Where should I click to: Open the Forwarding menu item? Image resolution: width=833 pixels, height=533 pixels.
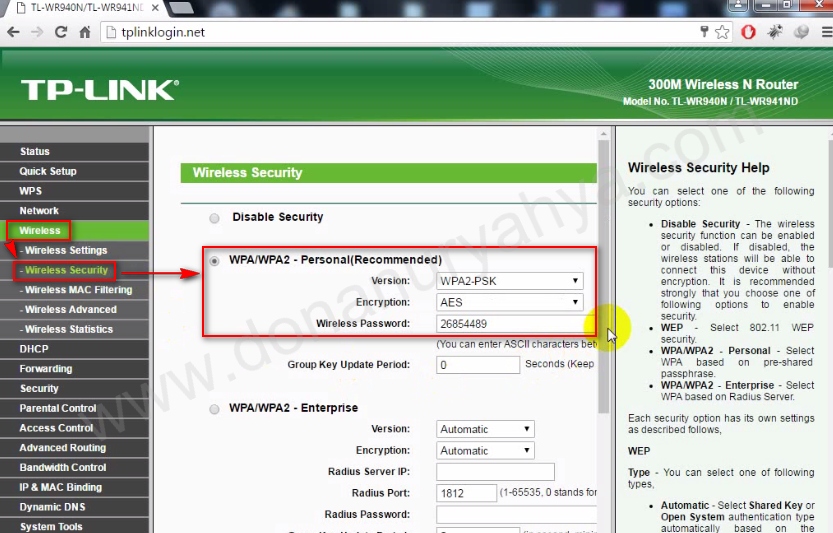pos(74,368)
